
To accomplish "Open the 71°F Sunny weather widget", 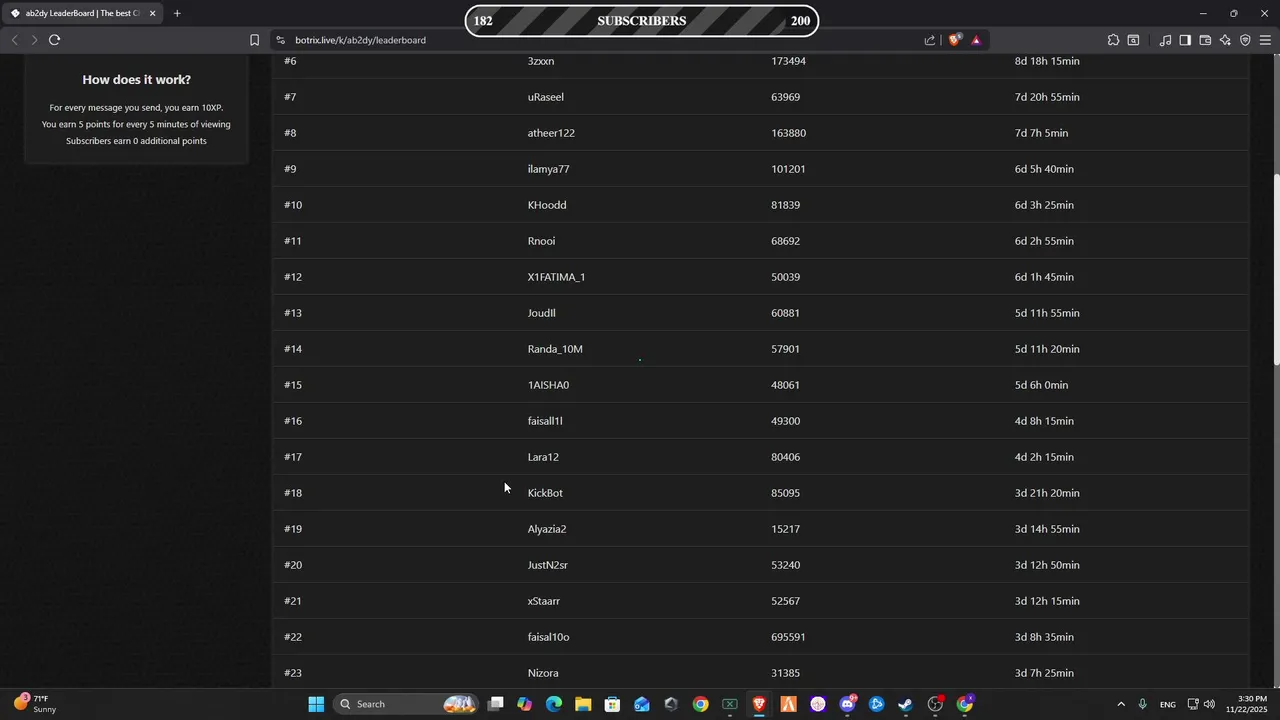I will (35, 704).
